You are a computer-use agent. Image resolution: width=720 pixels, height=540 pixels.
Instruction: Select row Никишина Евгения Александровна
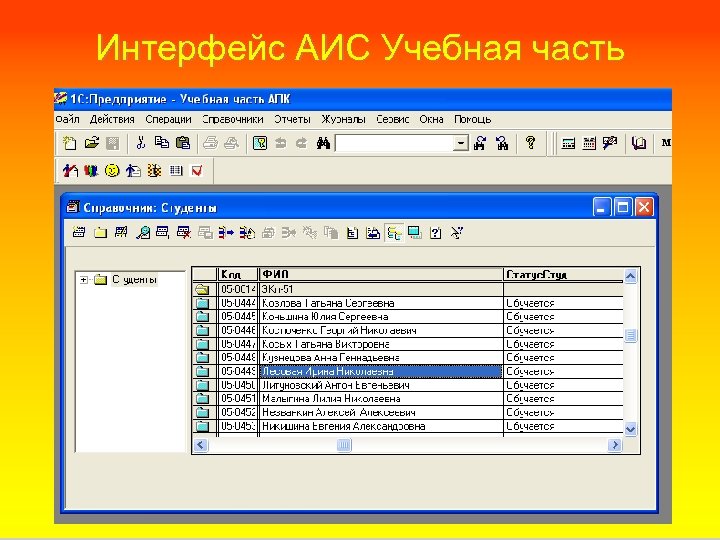tap(408, 426)
